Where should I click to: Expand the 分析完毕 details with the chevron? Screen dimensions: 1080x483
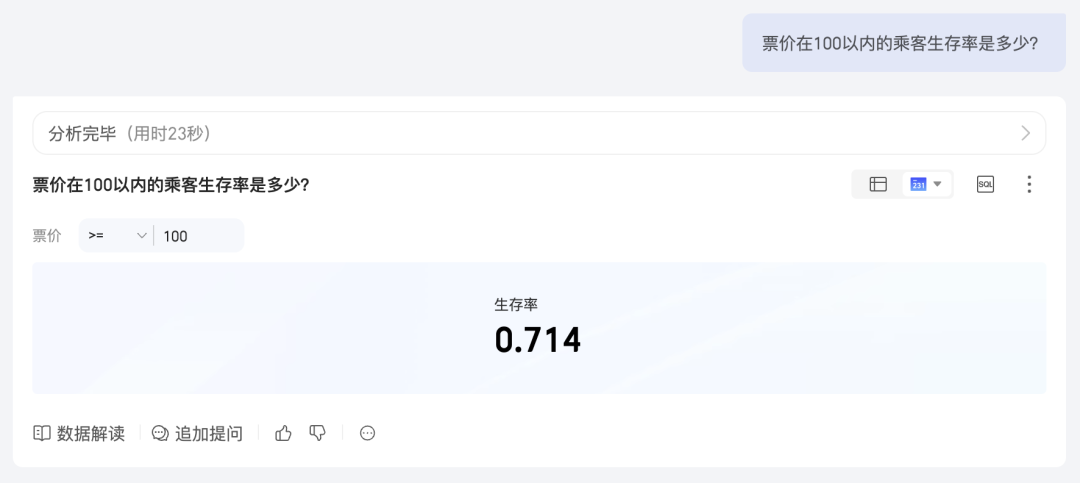(1026, 133)
